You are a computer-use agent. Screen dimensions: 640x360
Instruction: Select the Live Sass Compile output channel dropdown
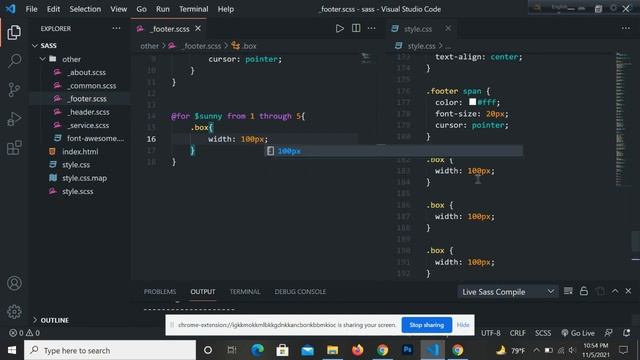[x=507, y=292]
